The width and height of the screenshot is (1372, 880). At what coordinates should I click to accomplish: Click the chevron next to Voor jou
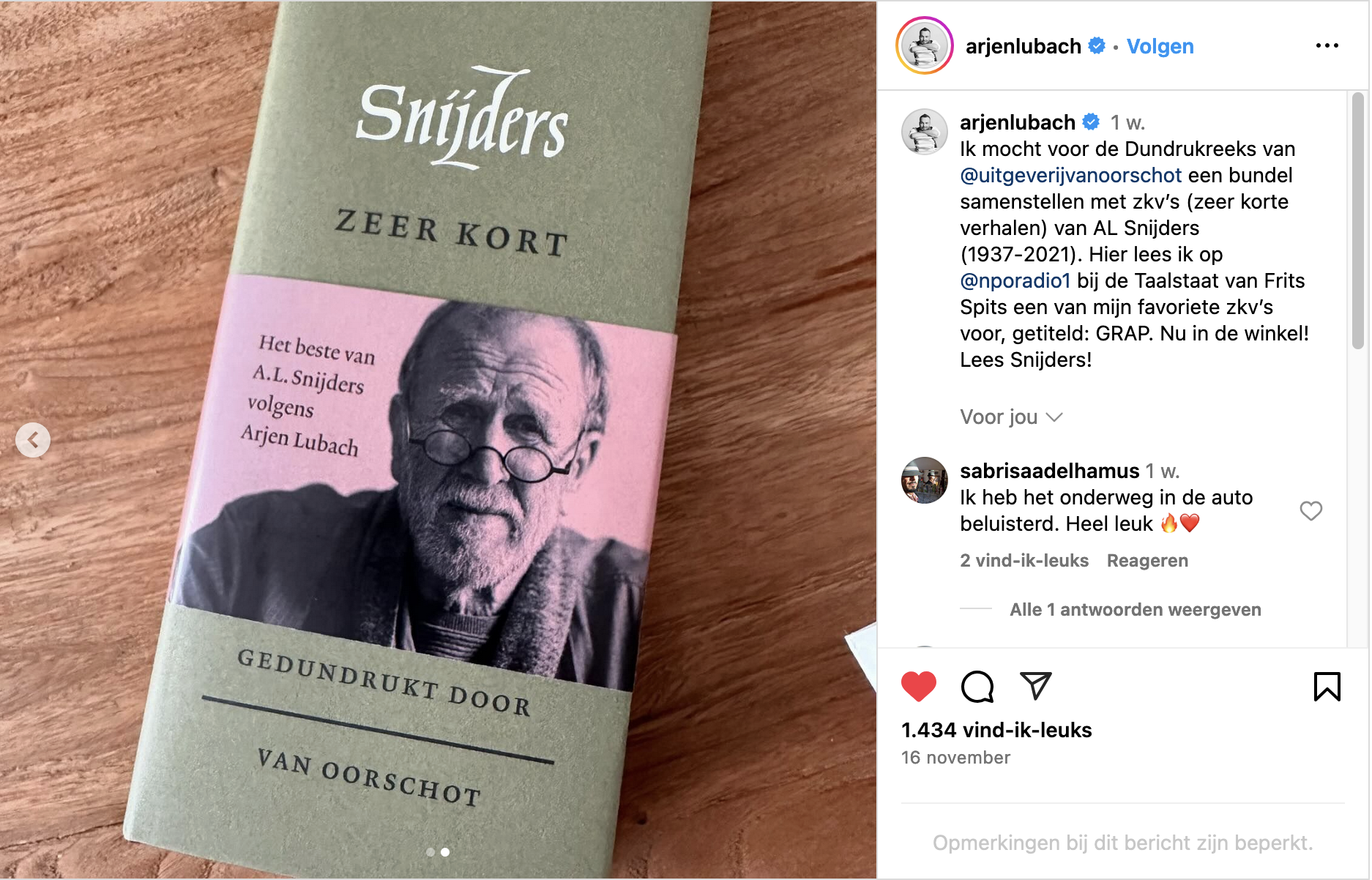point(1054,417)
